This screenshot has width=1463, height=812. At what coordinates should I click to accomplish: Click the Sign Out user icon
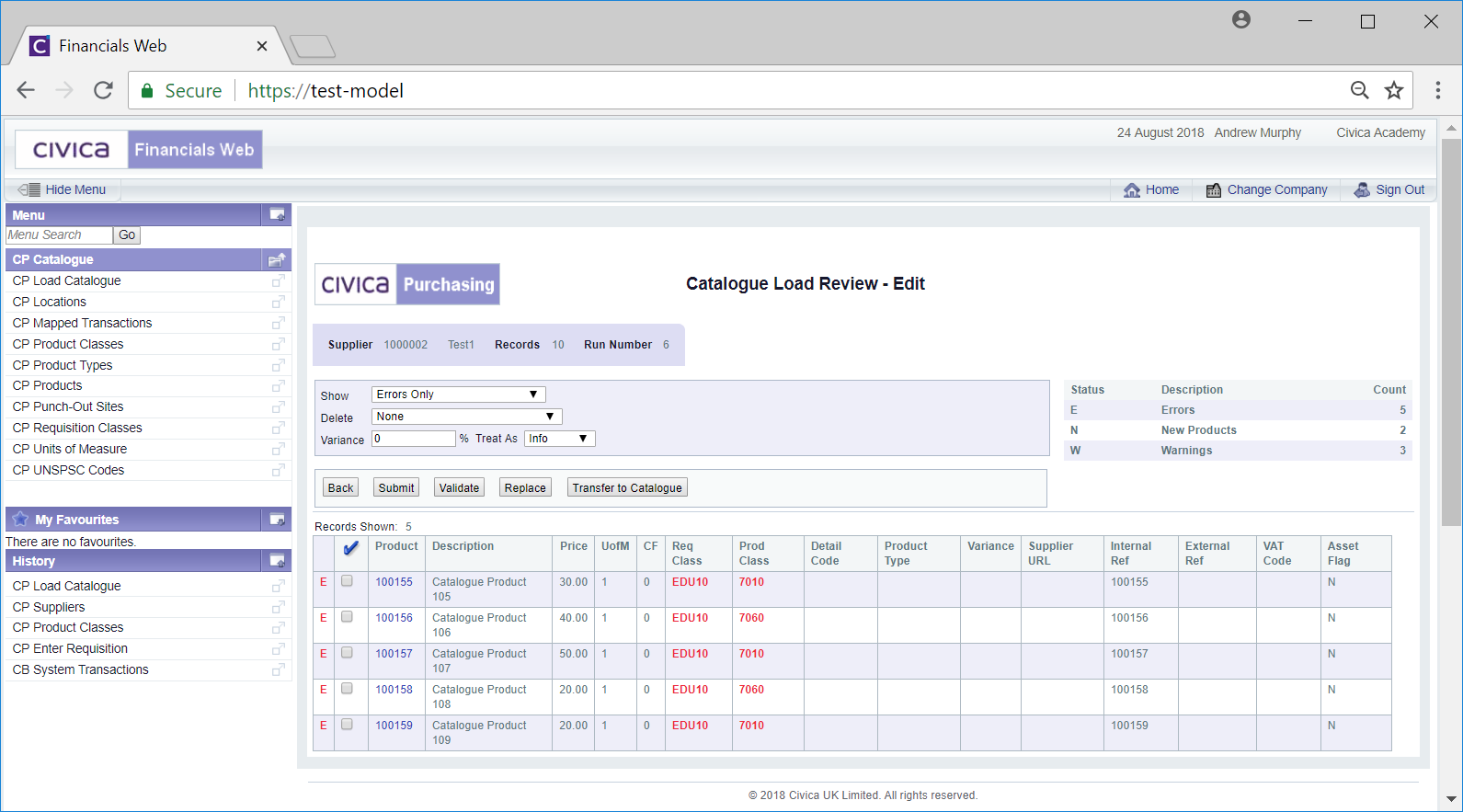coord(1362,189)
